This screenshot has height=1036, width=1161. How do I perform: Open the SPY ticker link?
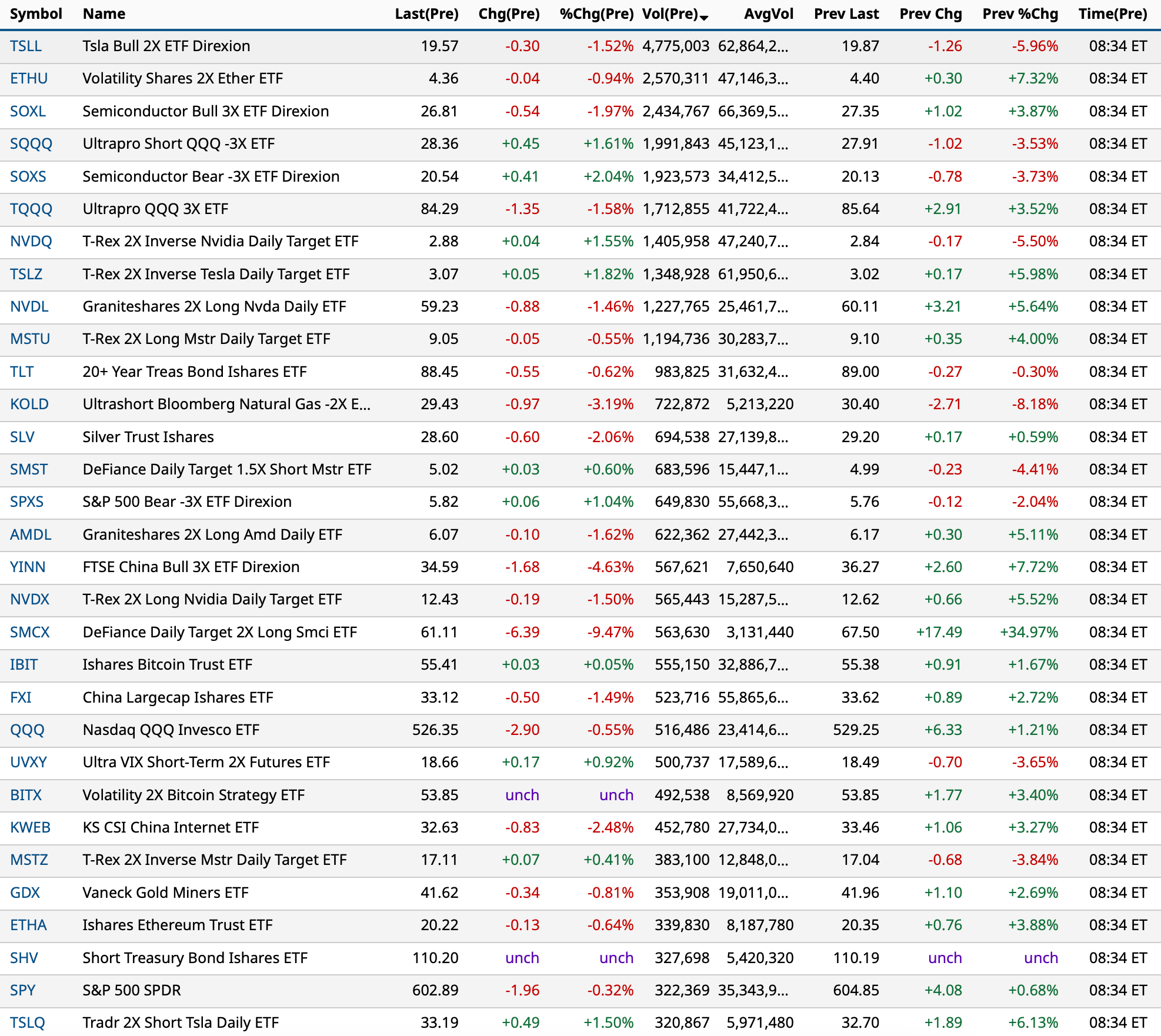tap(23, 990)
